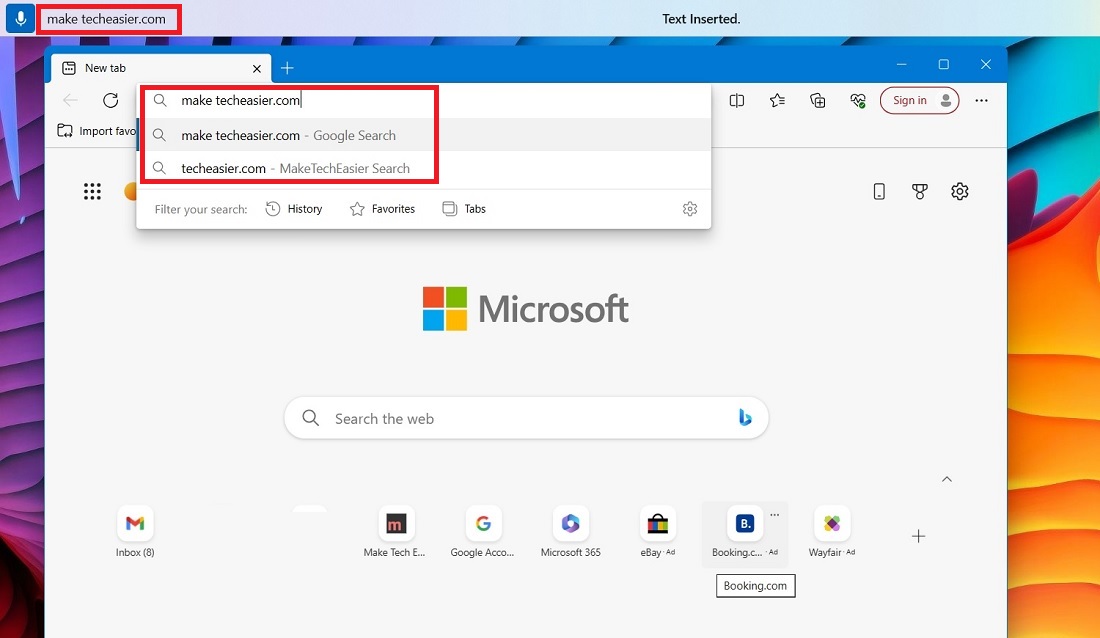Screen dimensions: 1100x638
Task: Open the Split screen icon in toolbar
Action: click(737, 100)
